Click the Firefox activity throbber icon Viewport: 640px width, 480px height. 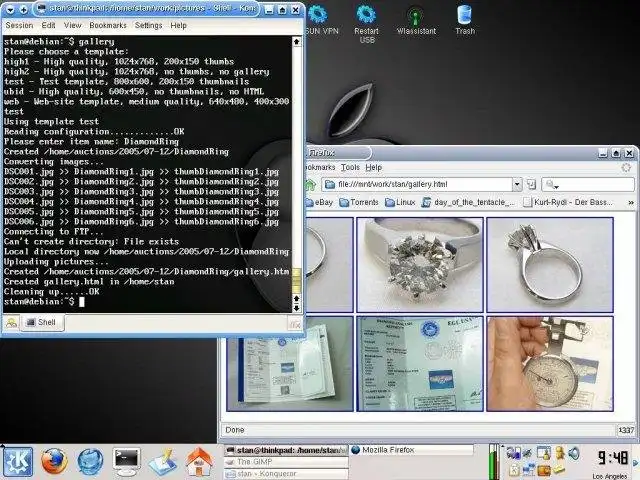point(626,168)
